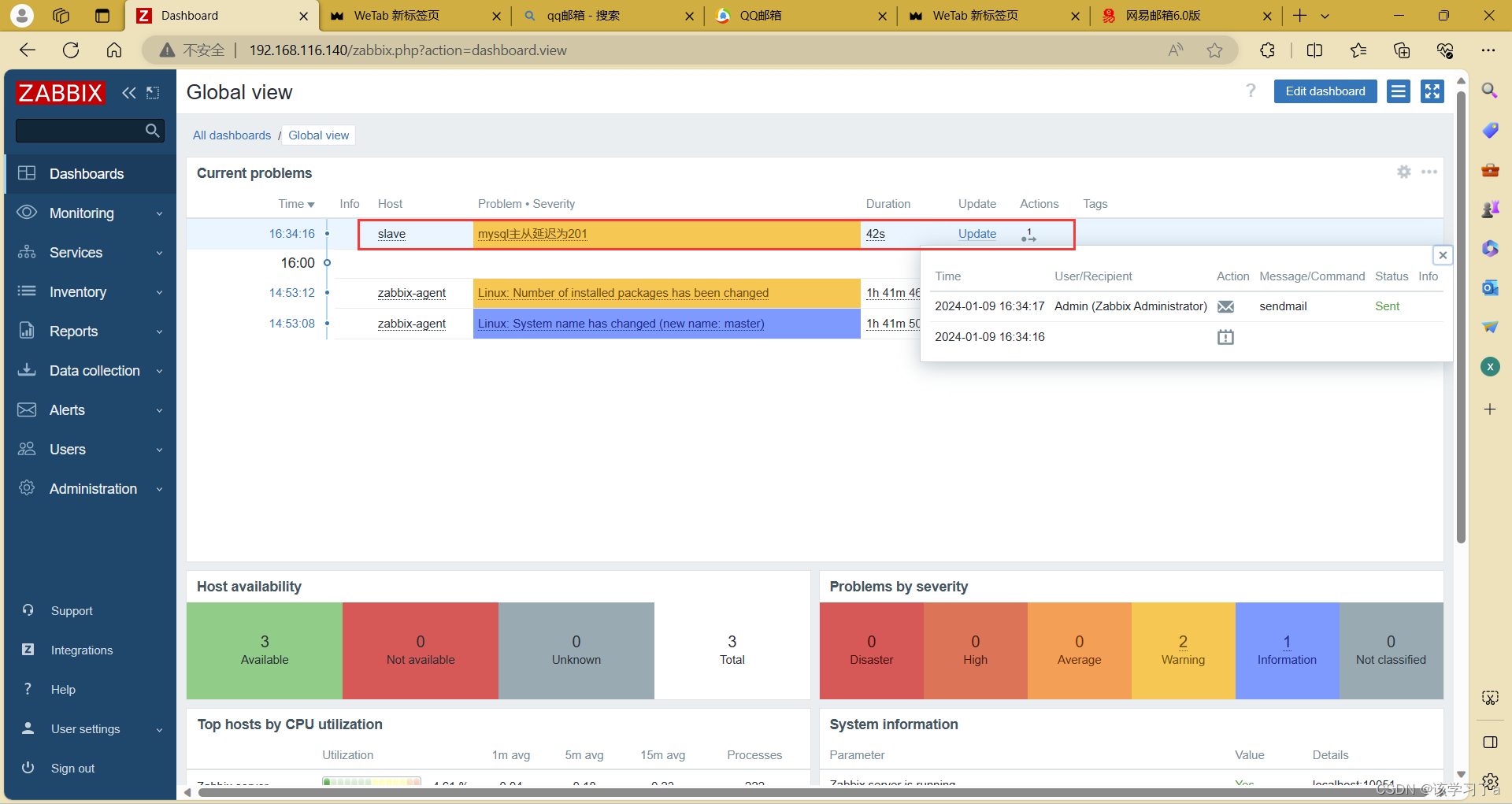Image resolution: width=1512 pixels, height=804 pixels.
Task: Open the Support link
Action: (72, 610)
